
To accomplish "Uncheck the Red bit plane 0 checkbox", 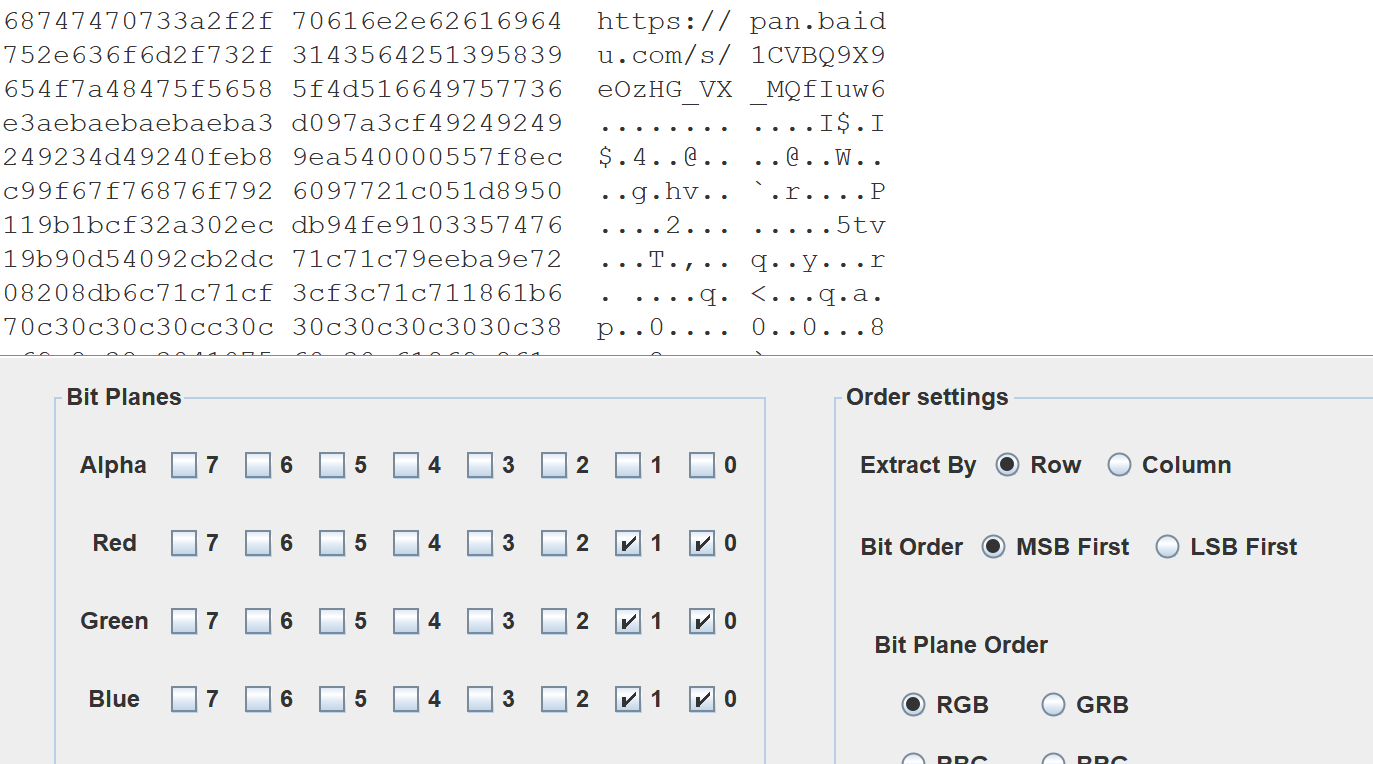I will point(702,543).
